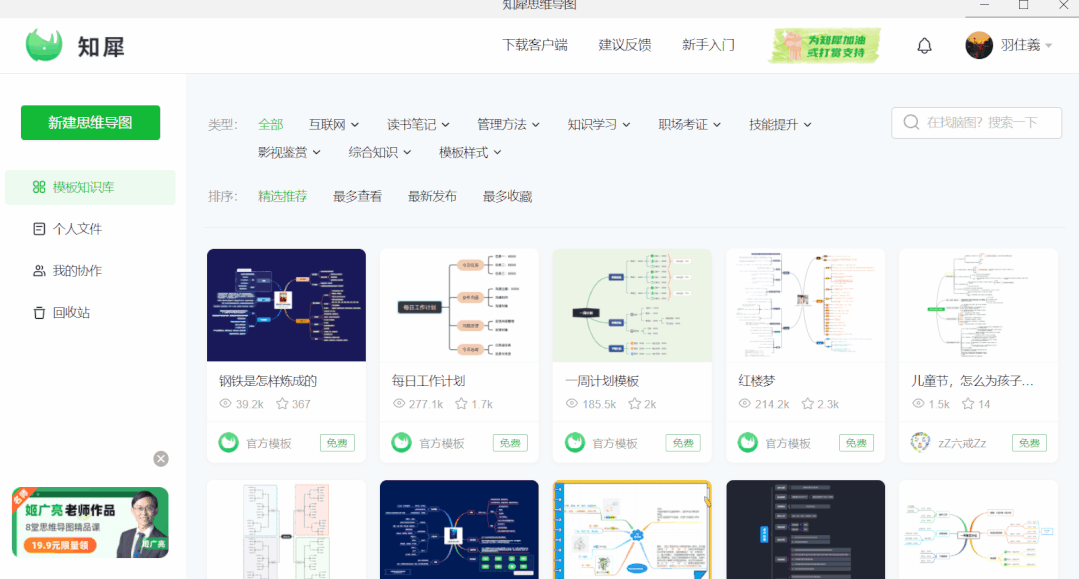
Task: Click the 红楼梦 template title
Action: (756, 381)
